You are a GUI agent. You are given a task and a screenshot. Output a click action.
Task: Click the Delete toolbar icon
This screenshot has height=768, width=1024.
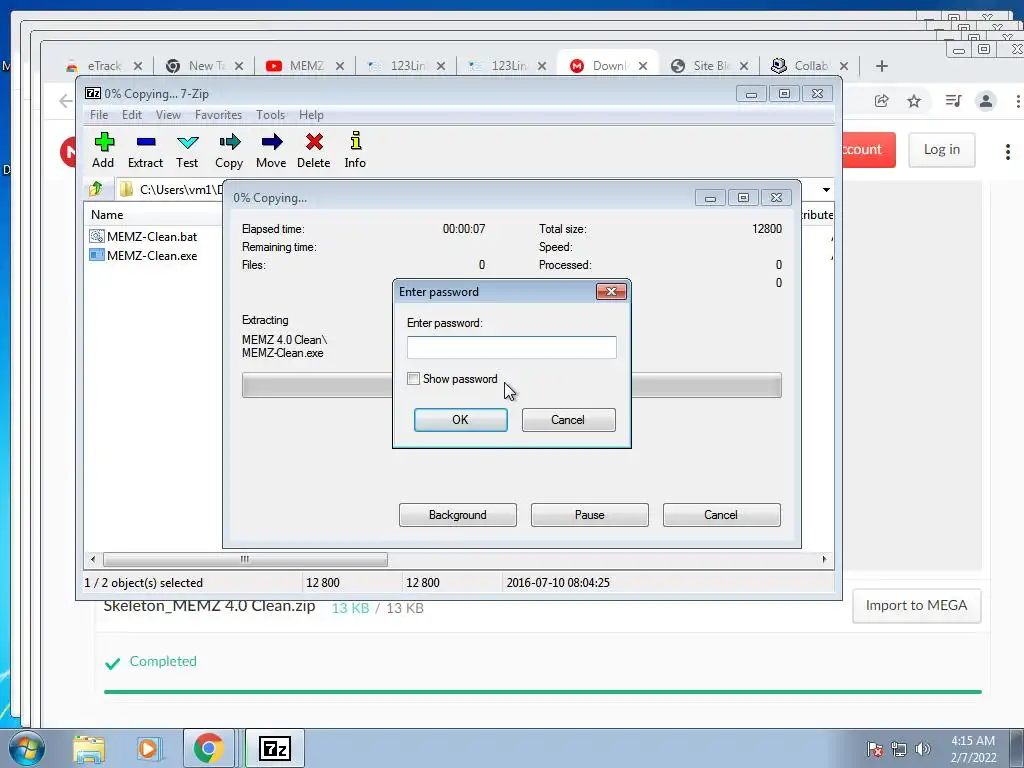coord(313,150)
